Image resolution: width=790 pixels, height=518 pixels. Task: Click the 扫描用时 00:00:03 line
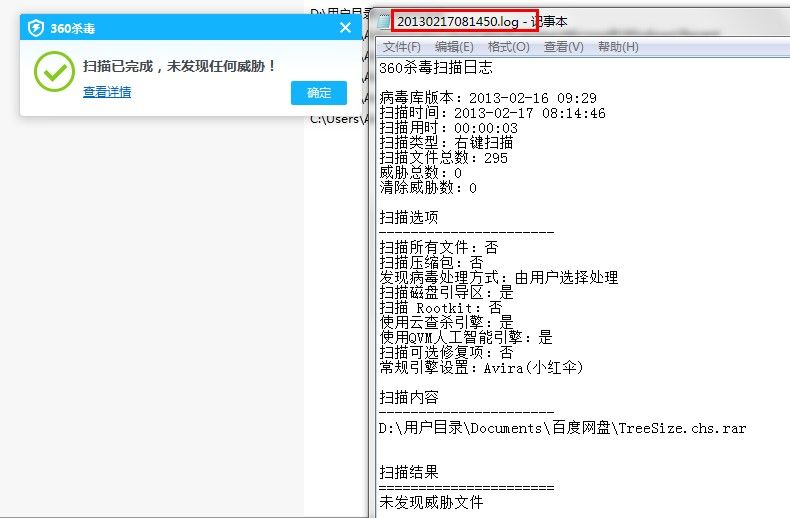tap(448, 128)
